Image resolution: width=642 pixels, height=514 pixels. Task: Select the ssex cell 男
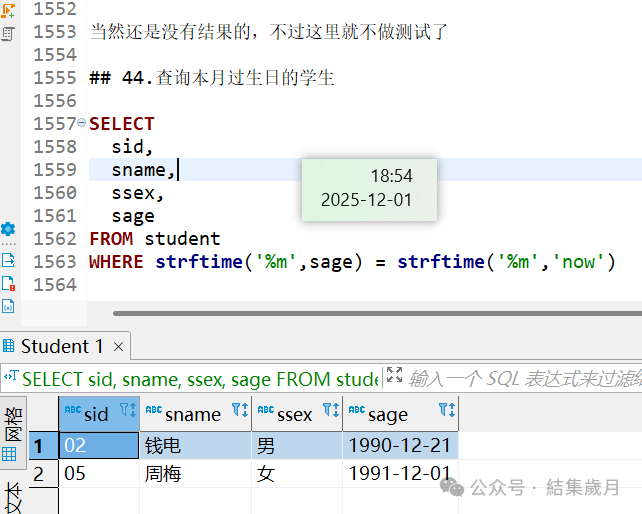297,445
